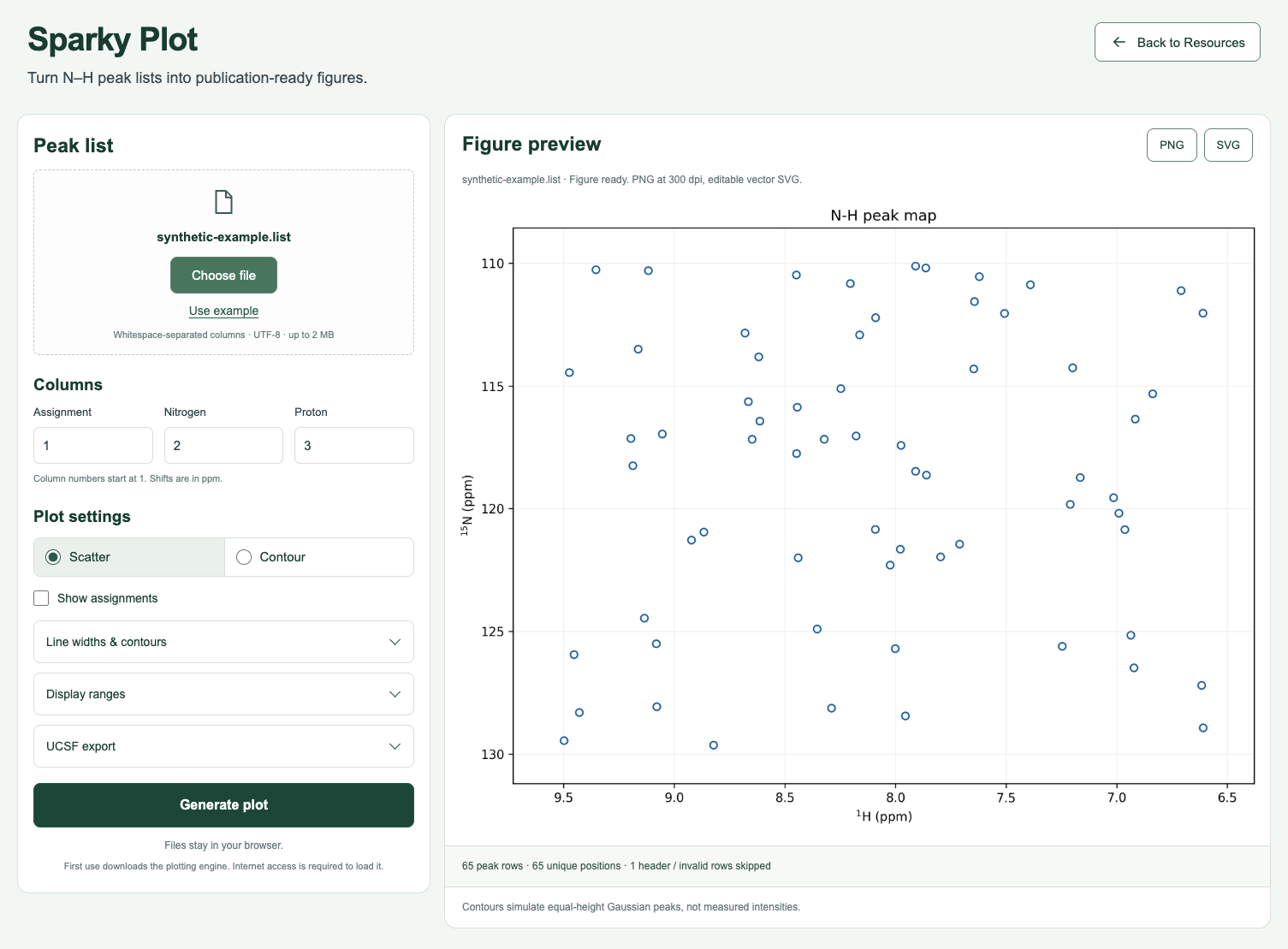Click the Peak list heading

click(74, 145)
